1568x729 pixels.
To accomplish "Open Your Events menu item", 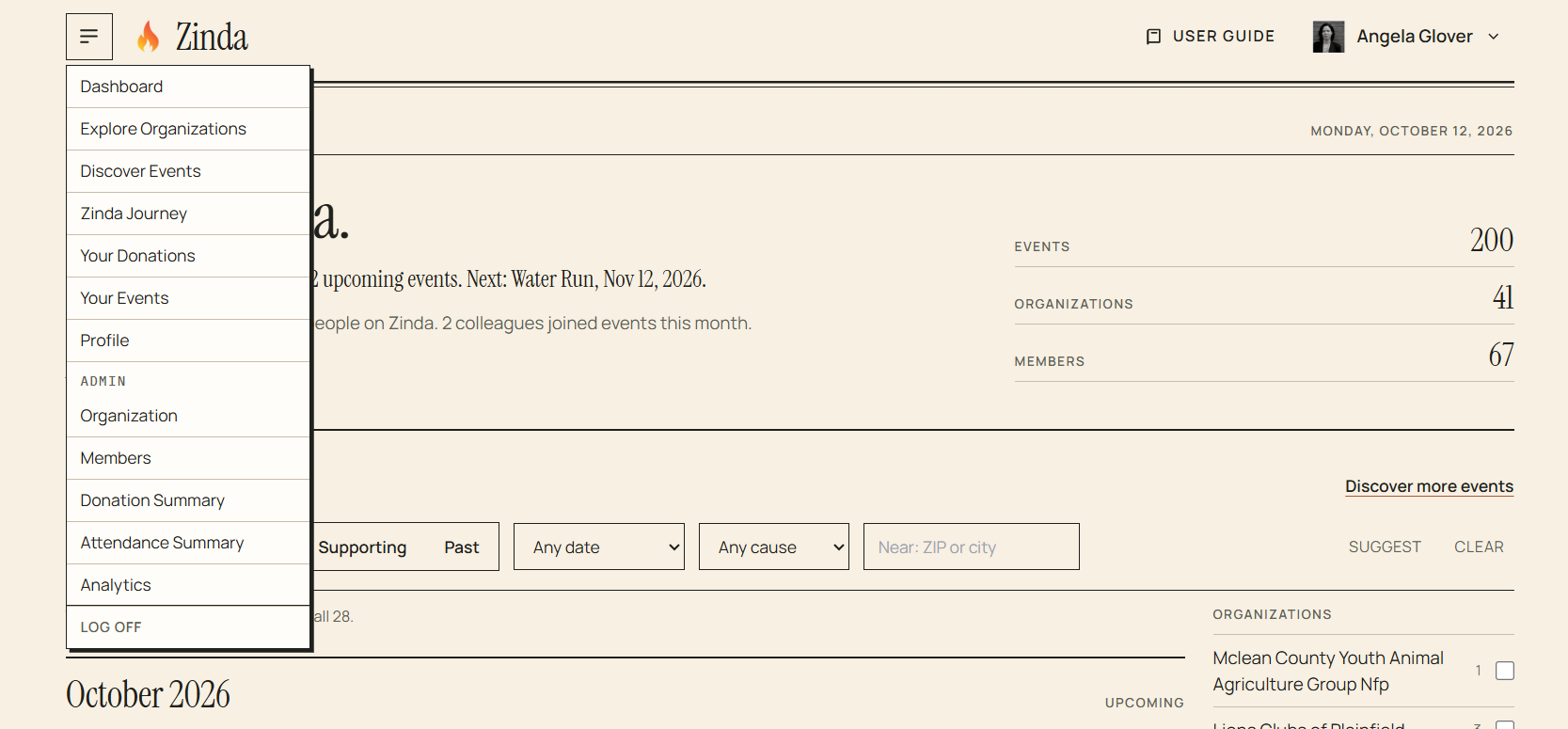I will pyautogui.click(x=188, y=298).
